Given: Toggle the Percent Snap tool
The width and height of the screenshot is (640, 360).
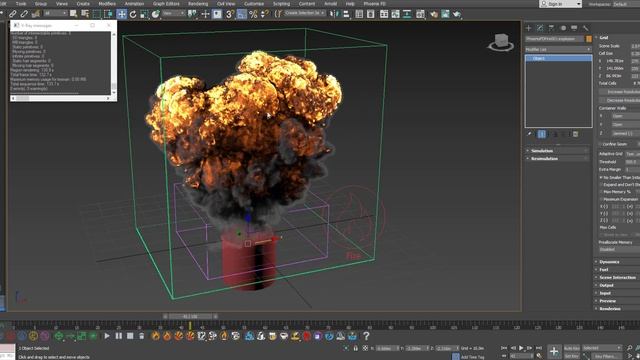Looking at the screenshot, I should pyautogui.click(x=253, y=14).
